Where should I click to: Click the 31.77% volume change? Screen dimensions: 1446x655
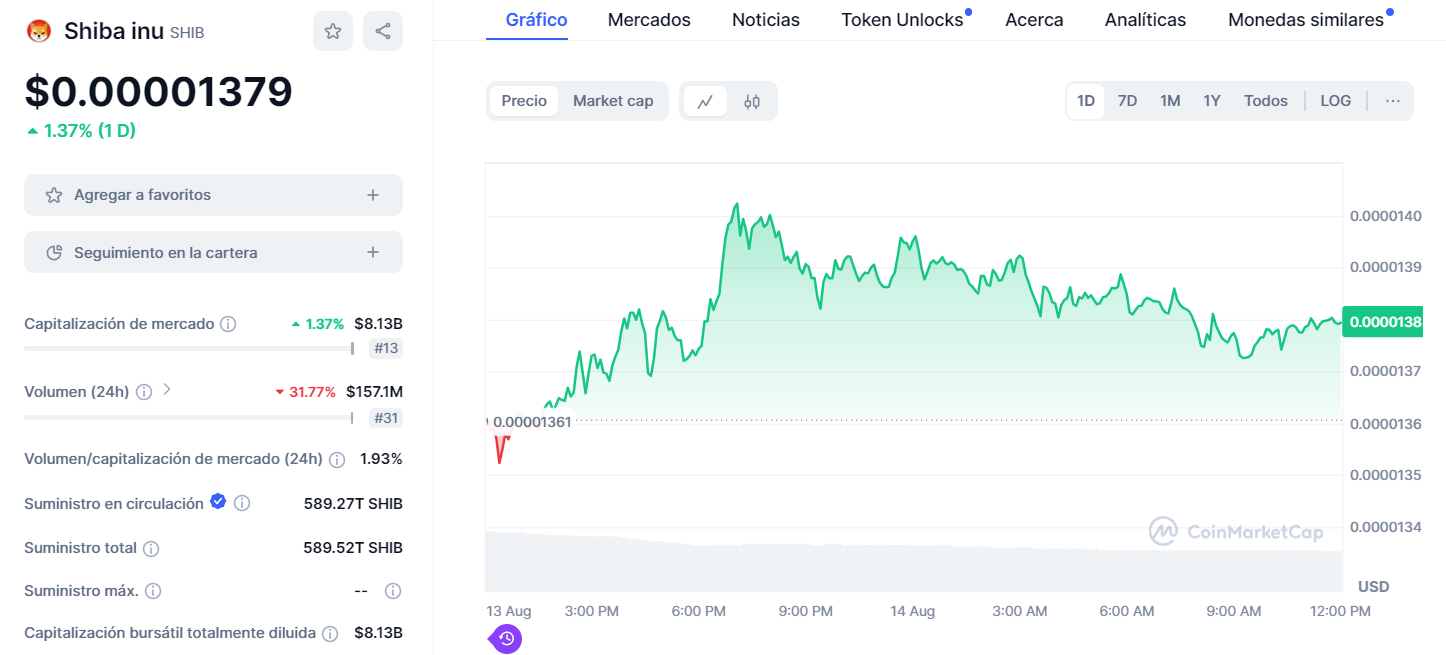coord(305,392)
